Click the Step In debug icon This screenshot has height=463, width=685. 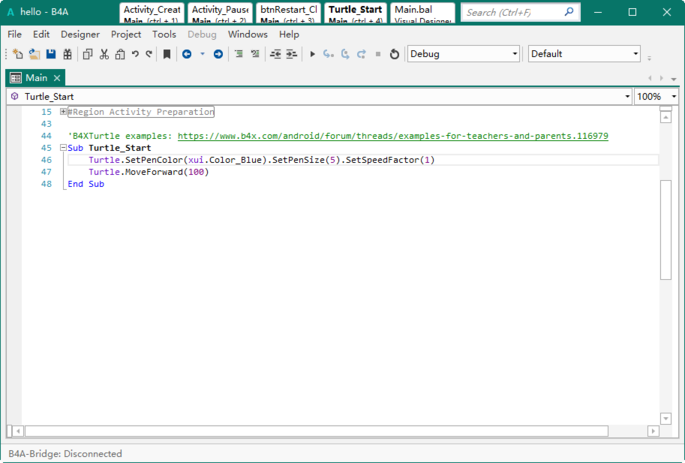click(x=328, y=54)
